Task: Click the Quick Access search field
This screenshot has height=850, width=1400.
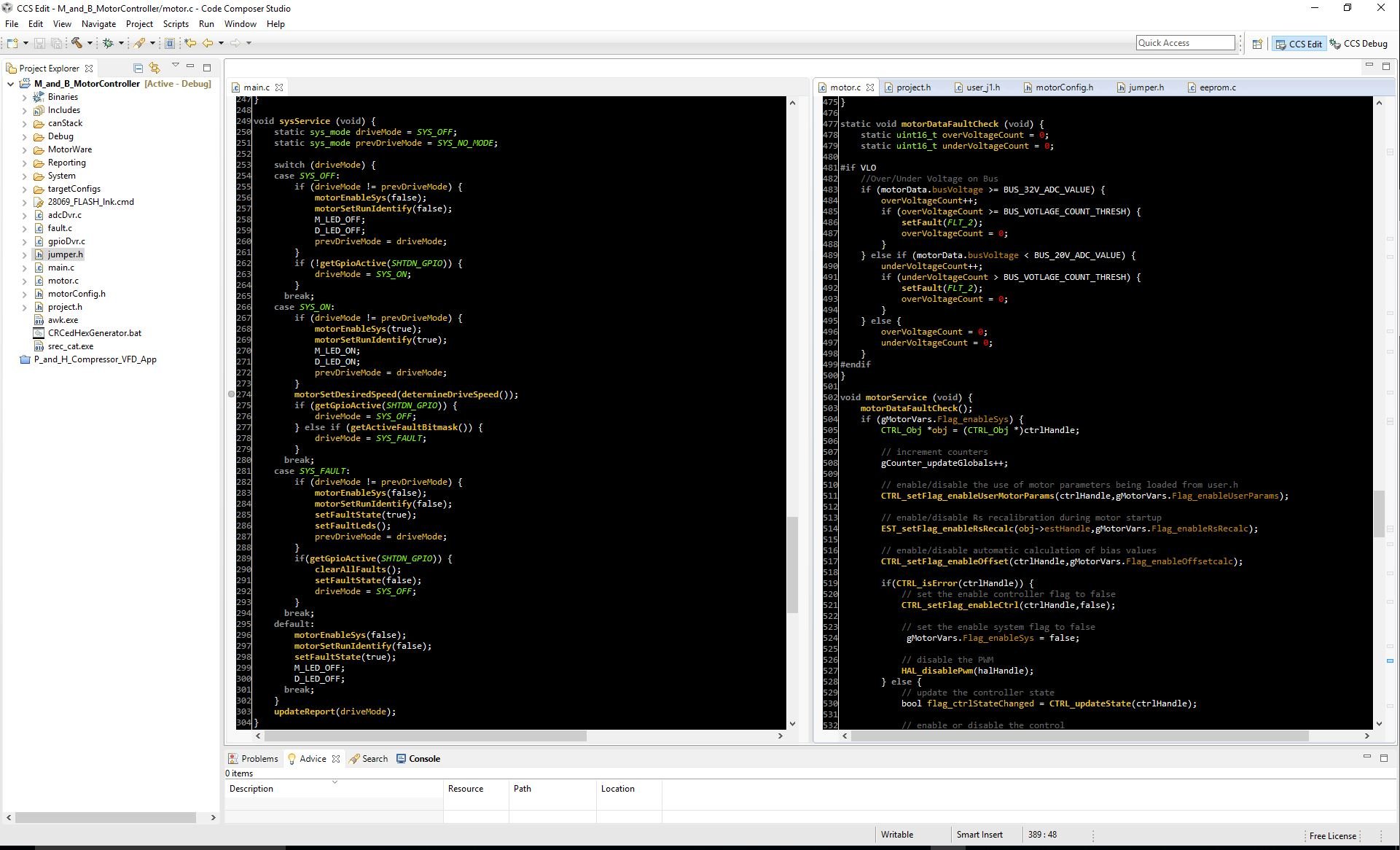Action: coord(1185,43)
